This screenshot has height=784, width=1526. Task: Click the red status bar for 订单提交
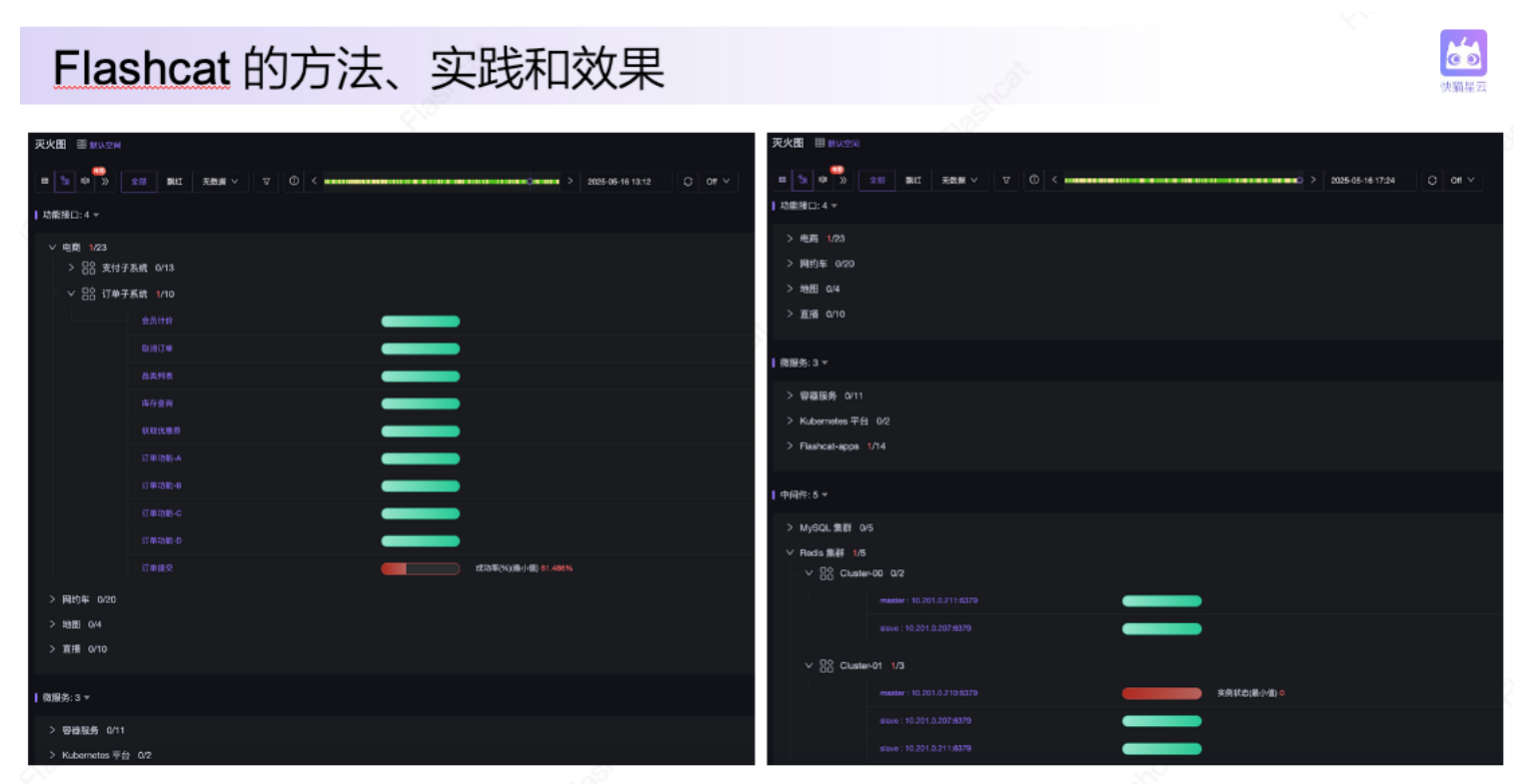point(420,568)
